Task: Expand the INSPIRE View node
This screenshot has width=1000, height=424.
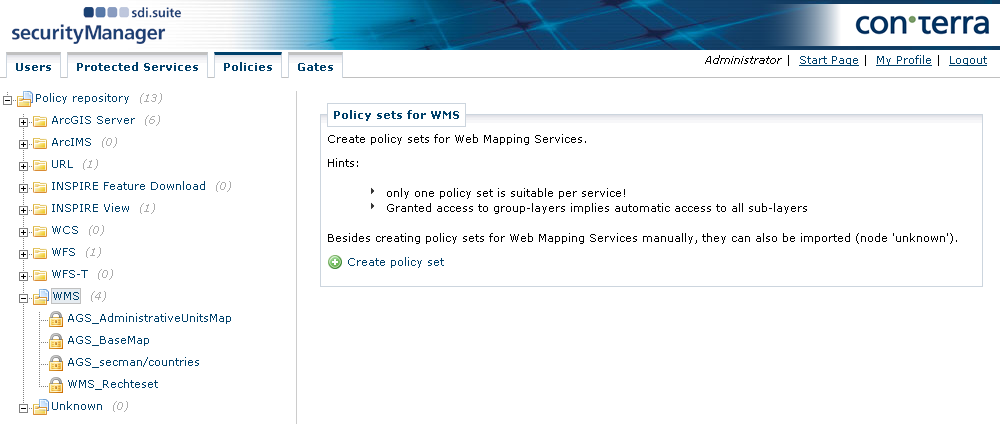Action: [24, 210]
